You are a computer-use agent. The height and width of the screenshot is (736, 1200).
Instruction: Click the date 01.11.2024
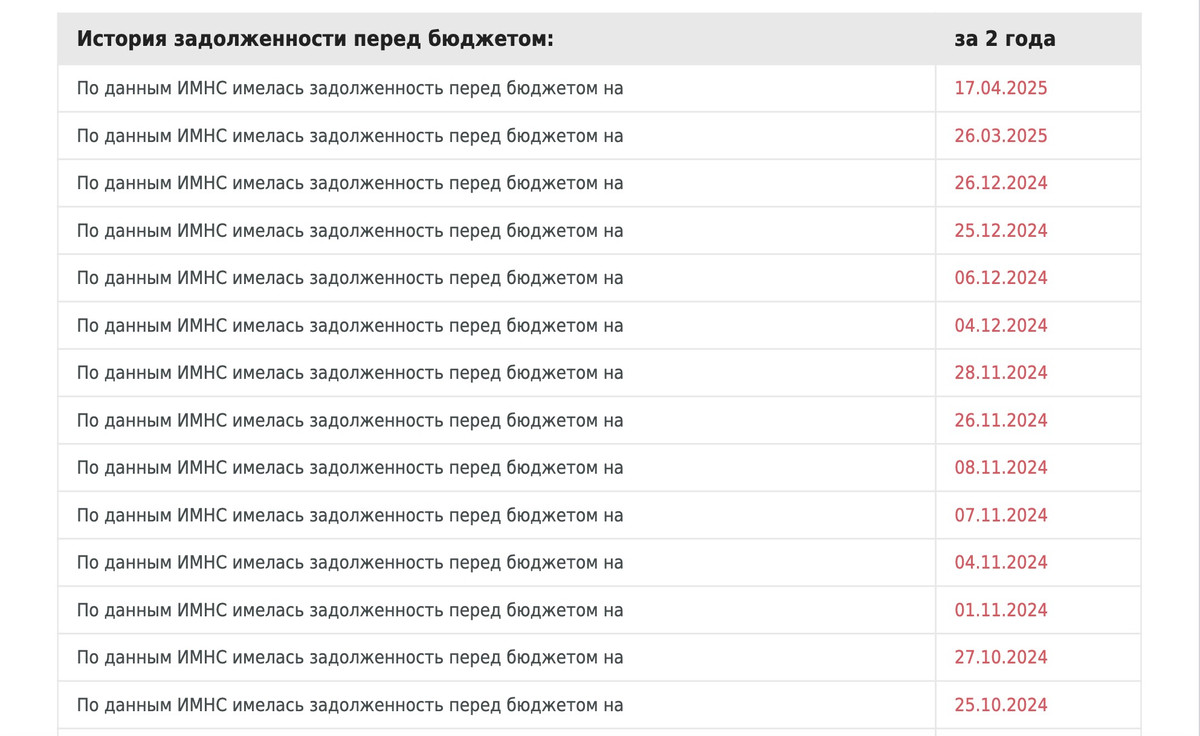coord(1000,611)
